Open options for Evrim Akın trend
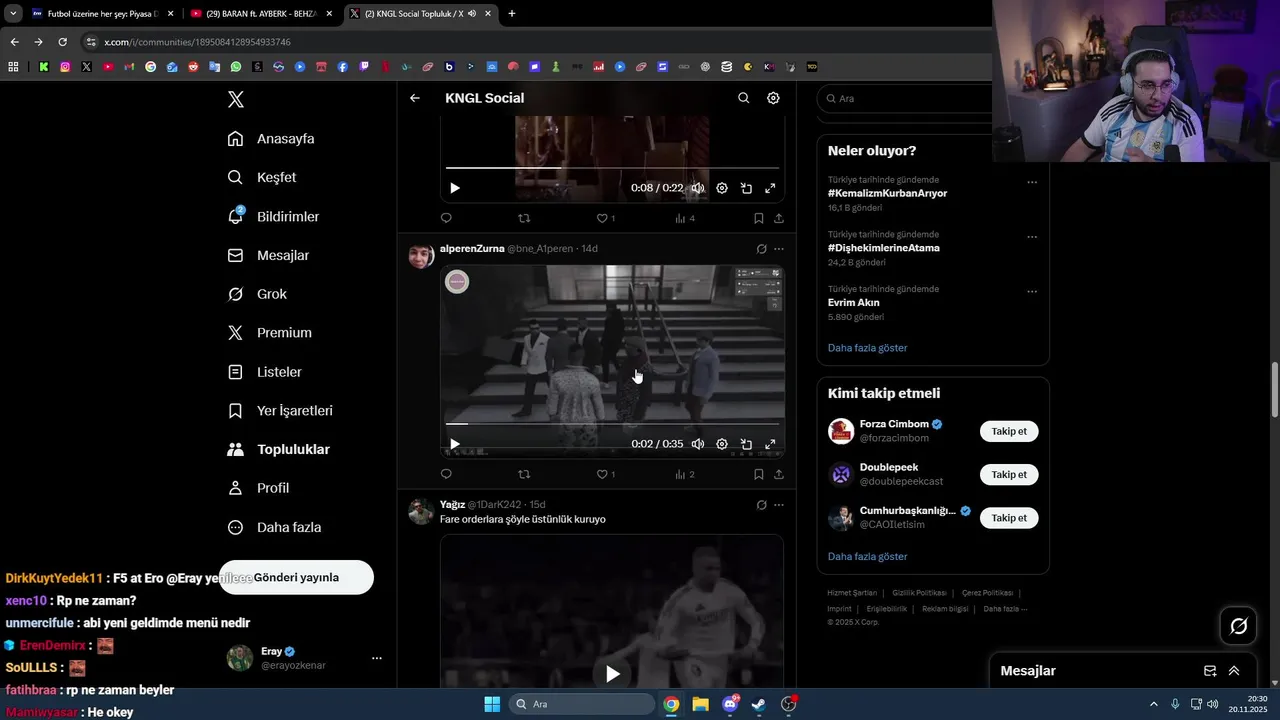This screenshot has height=720, width=1280. [1032, 292]
